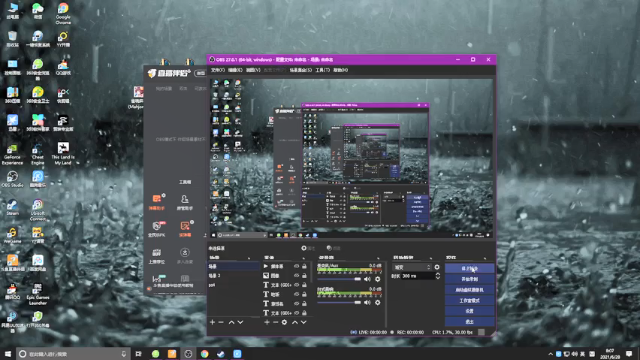
Task: Open Mic/Aux channel settings gear
Action: 378,279
